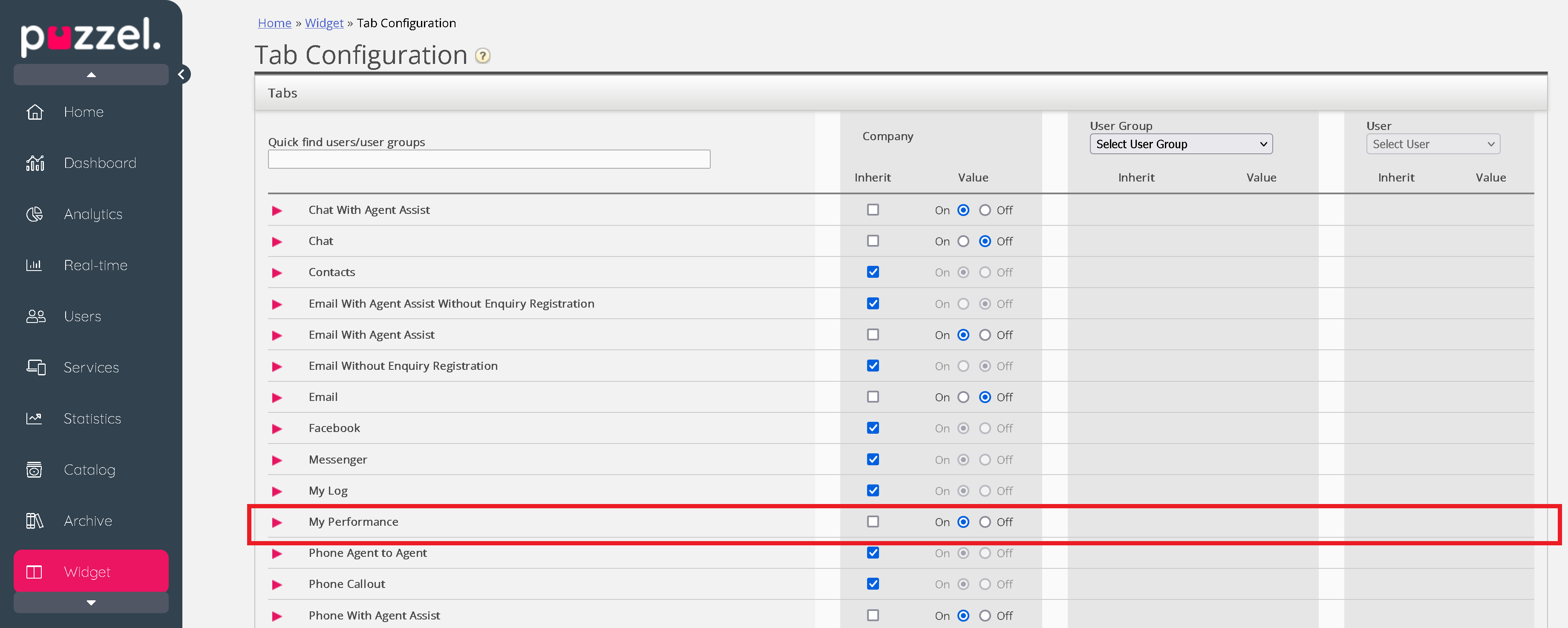Screen dimensions: 1568x628
Task: Click the Dashboard chart icon in sidebar
Action: (35, 163)
